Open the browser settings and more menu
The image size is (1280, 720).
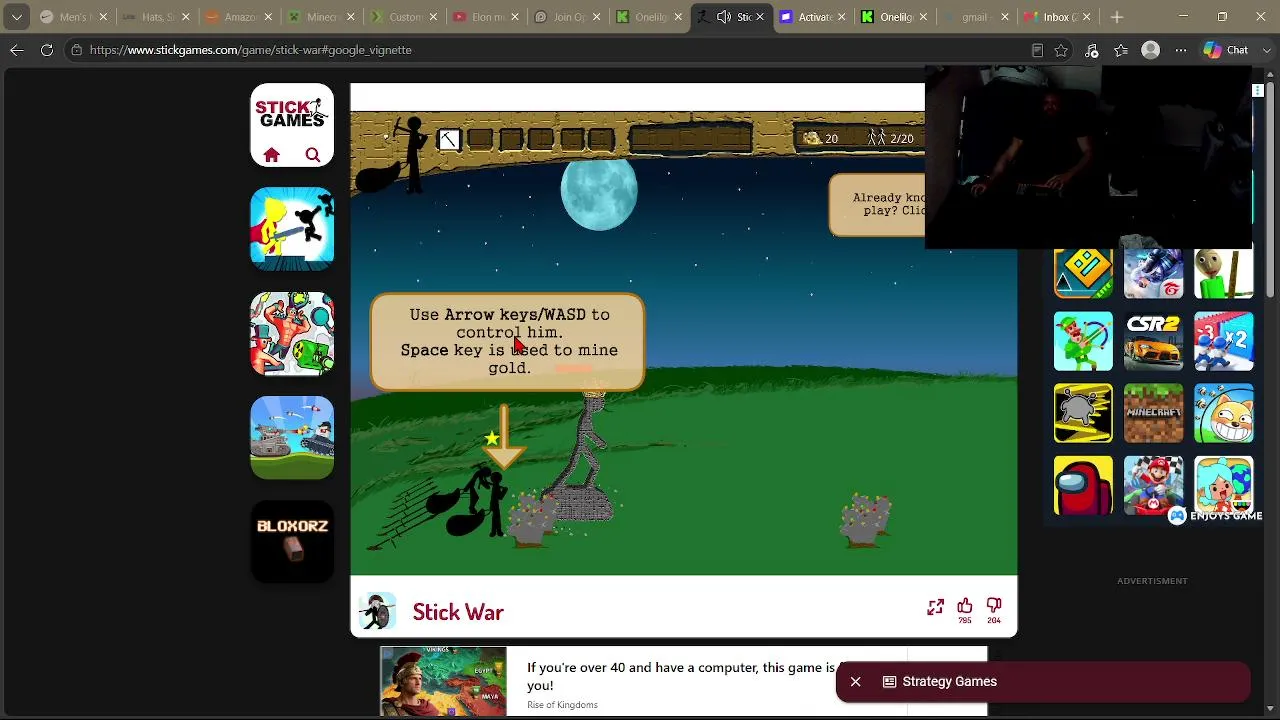coord(1181,50)
